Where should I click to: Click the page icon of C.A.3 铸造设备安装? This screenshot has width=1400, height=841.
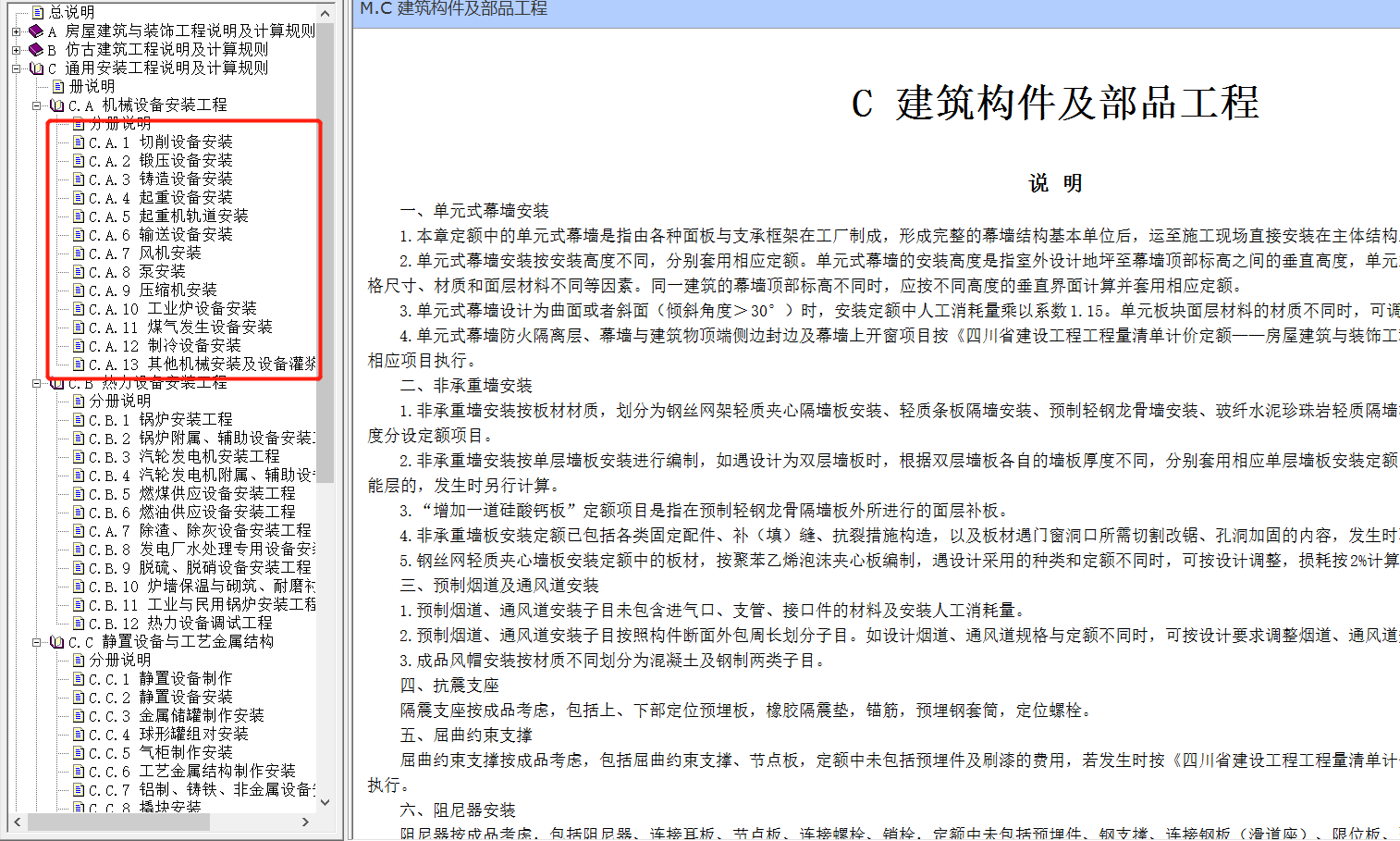79,179
